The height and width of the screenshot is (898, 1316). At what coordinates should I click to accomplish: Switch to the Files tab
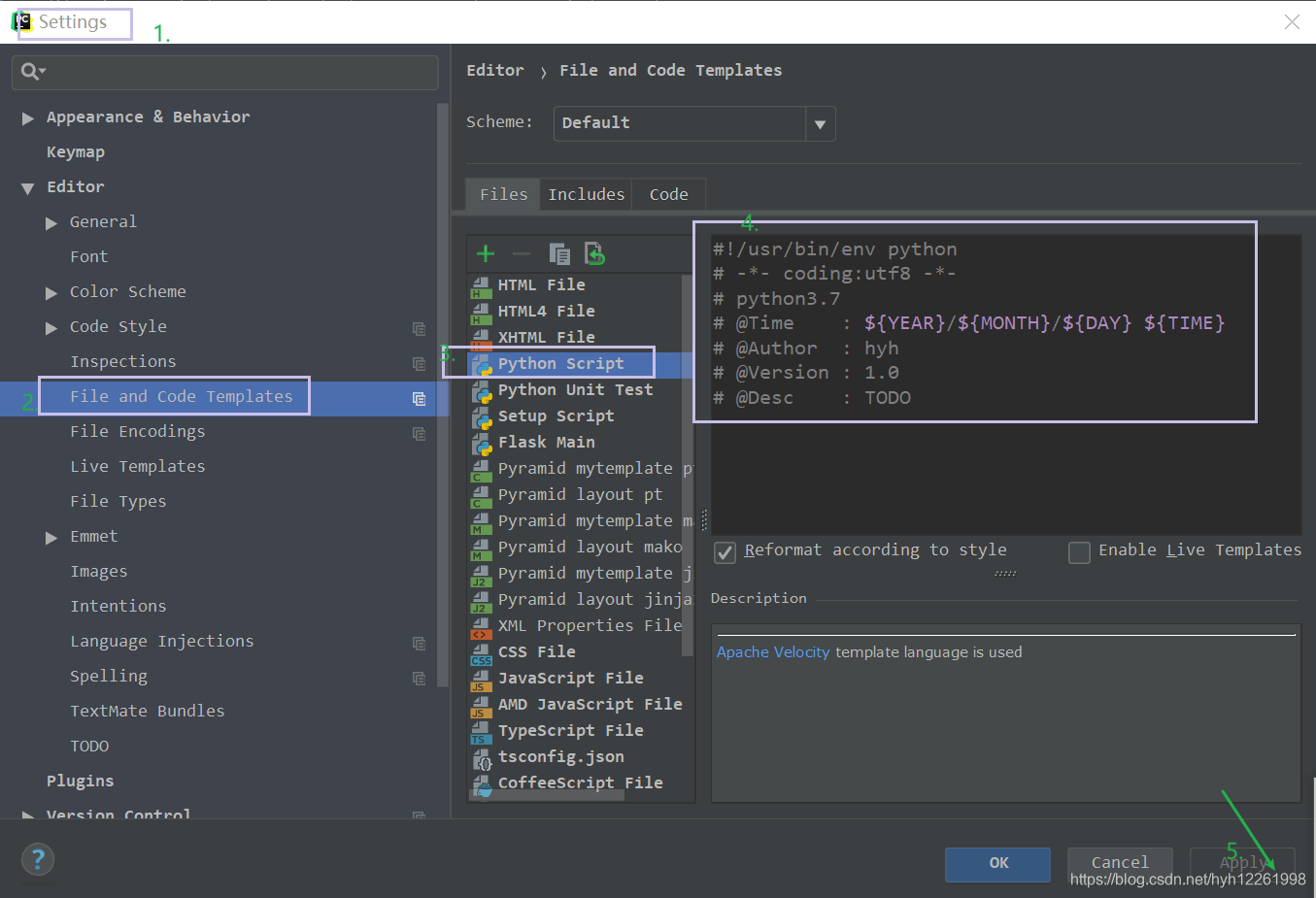[503, 194]
